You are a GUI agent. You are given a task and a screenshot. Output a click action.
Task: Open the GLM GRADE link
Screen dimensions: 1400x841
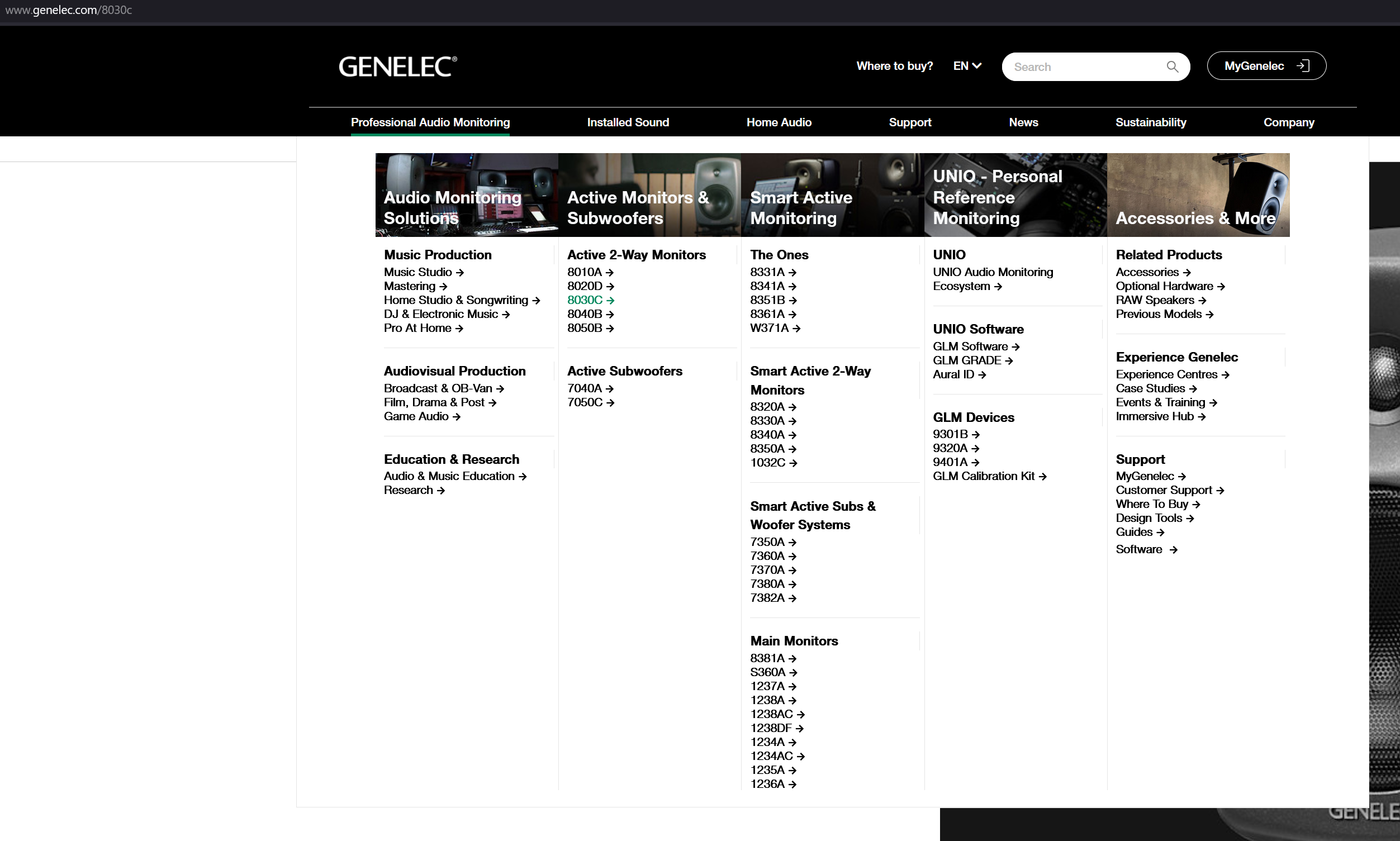click(972, 360)
